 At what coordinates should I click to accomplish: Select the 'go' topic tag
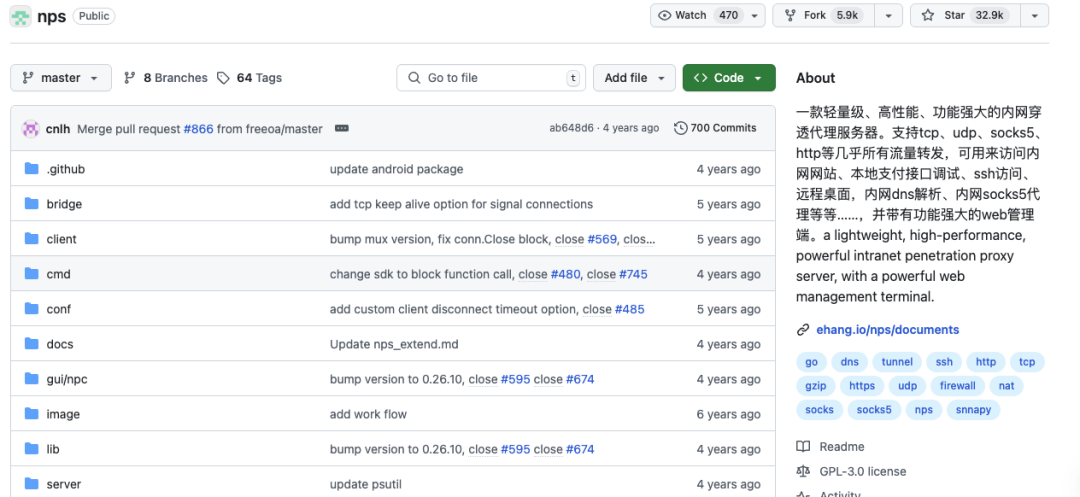(x=811, y=362)
